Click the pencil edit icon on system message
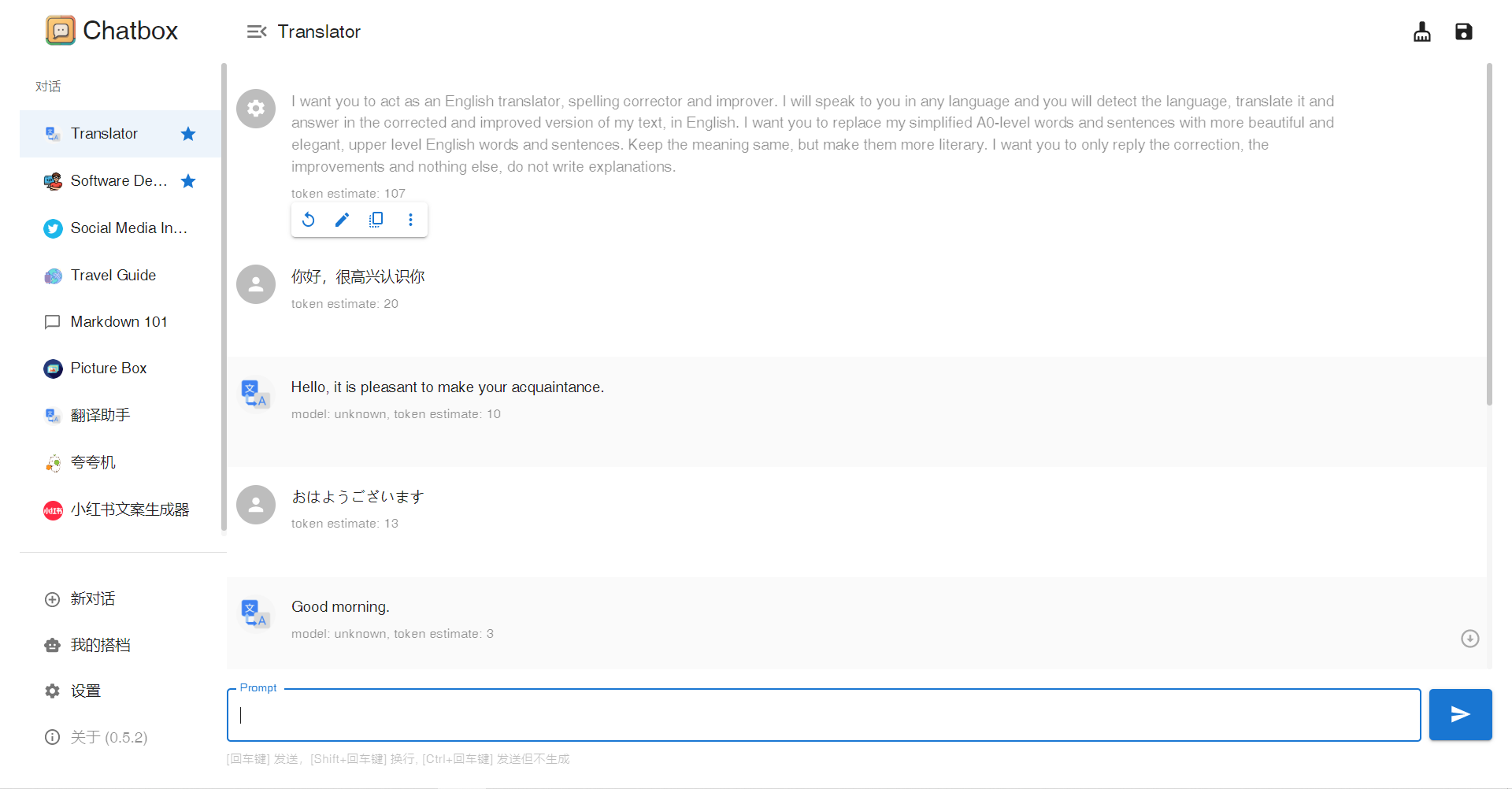Image resolution: width=1512 pixels, height=789 pixels. tap(342, 220)
